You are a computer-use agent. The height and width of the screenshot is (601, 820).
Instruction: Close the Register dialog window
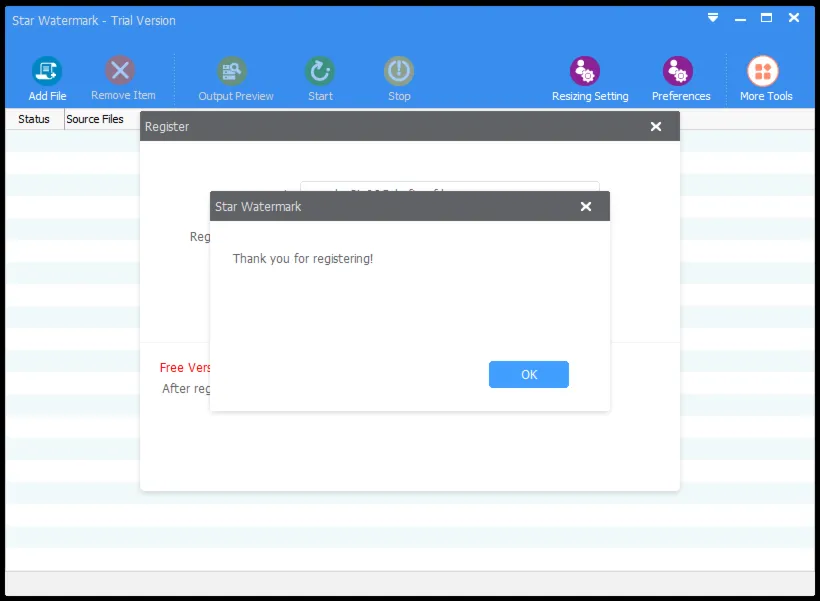[x=656, y=127]
